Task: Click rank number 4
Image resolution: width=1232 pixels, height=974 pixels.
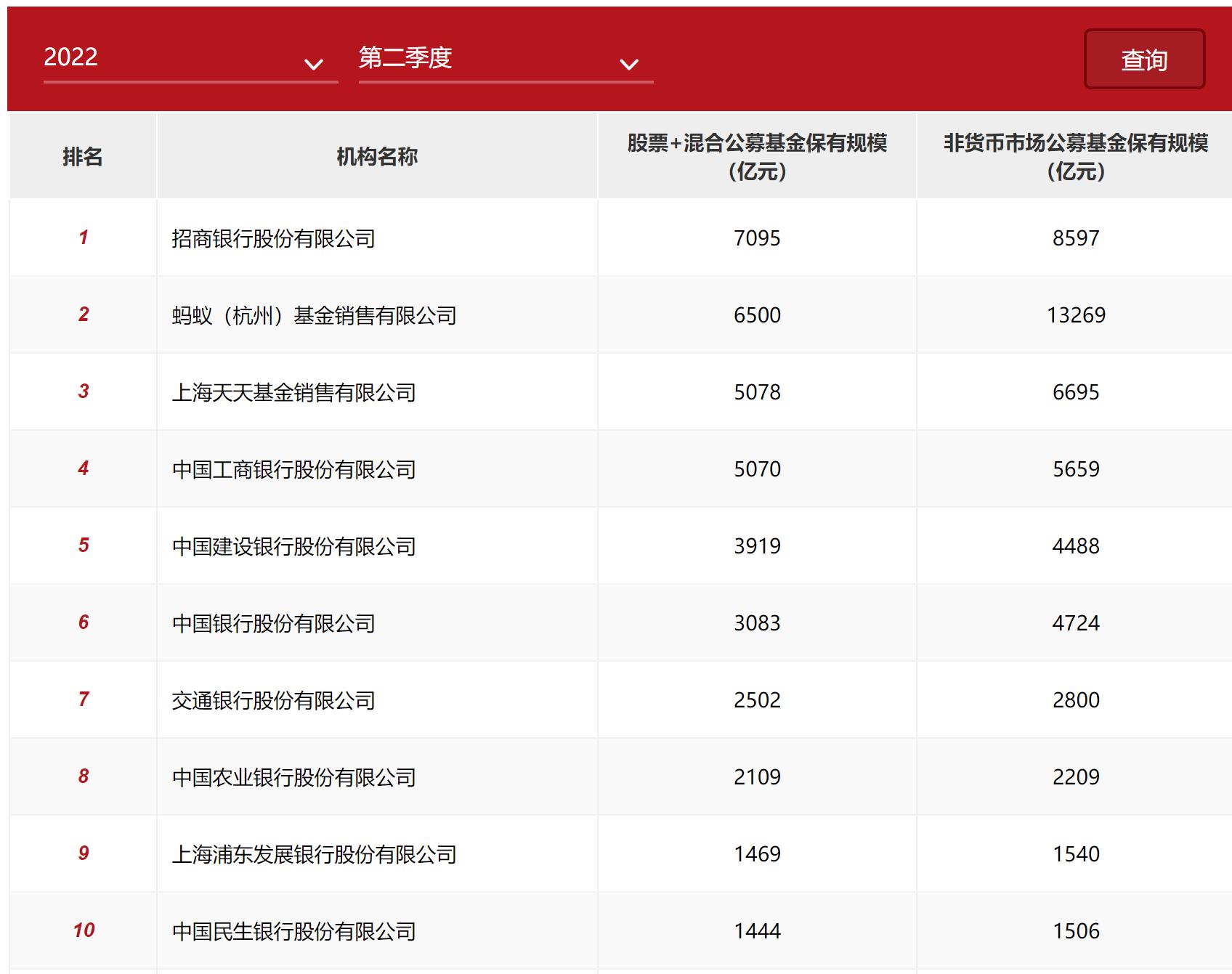Action: (x=84, y=468)
